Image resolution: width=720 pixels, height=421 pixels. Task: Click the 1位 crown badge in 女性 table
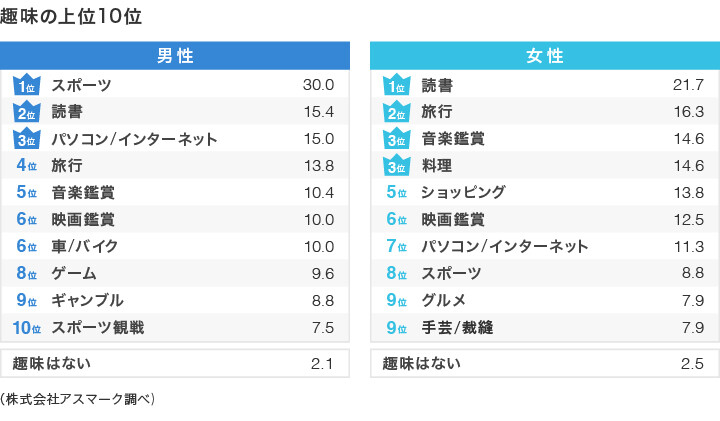click(396, 85)
